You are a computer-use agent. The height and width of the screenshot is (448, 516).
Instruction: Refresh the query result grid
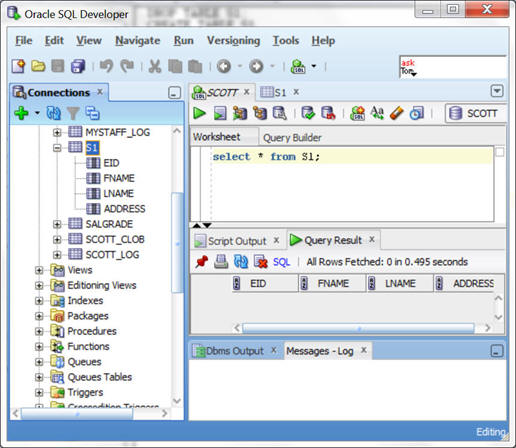tap(241, 262)
